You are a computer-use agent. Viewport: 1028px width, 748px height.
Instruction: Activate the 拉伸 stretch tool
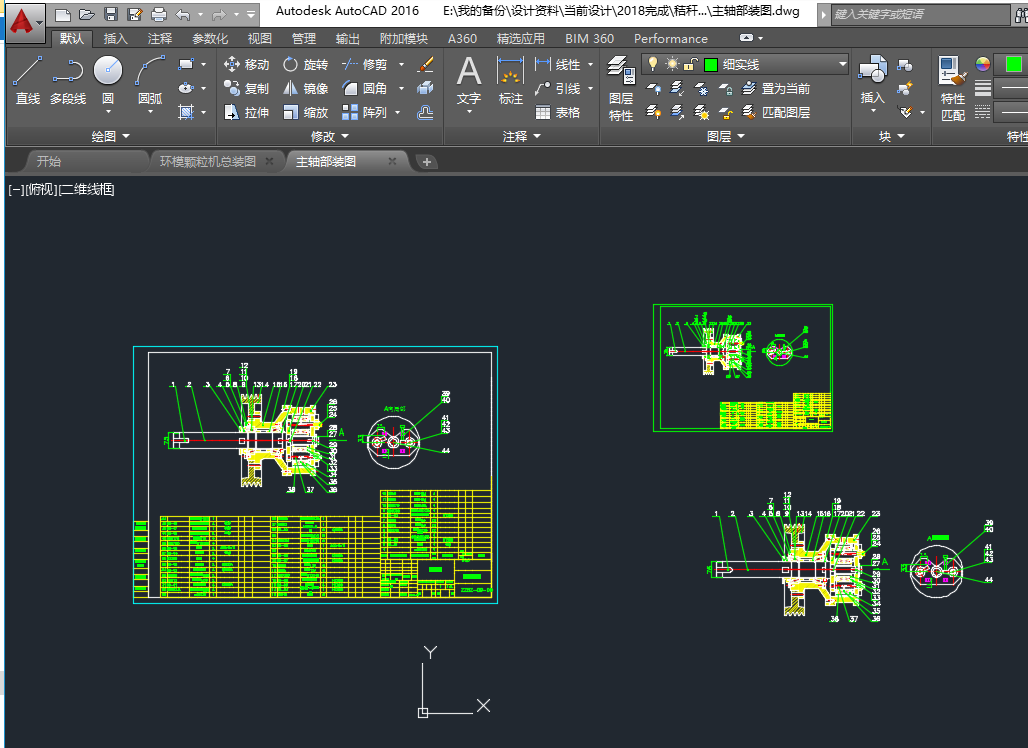click(247, 112)
